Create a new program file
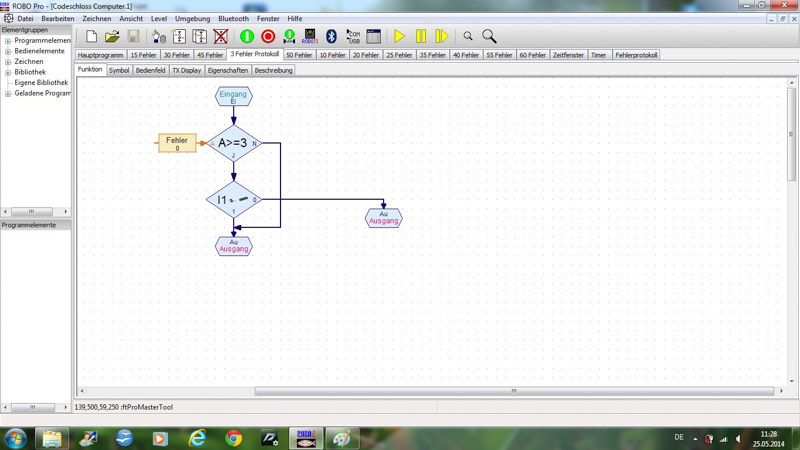This screenshot has height=450, width=800. pyautogui.click(x=91, y=36)
